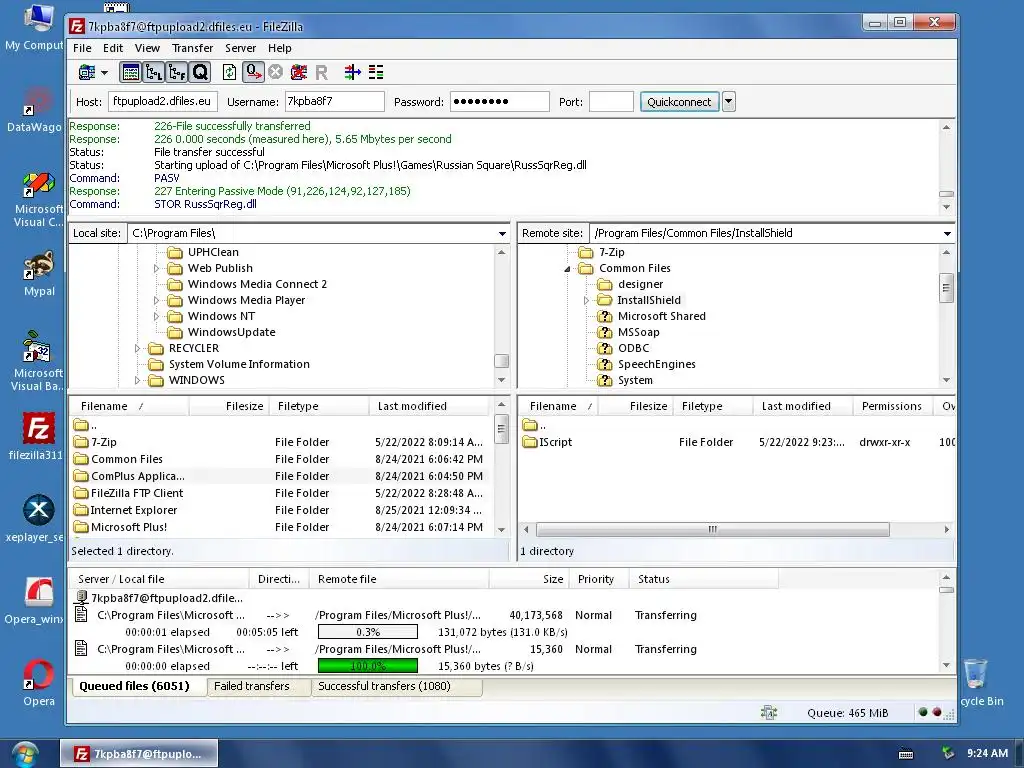The height and width of the screenshot is (768, 1024).
Task: Click the queue icon in the status bar
Action: pos(769,713)
